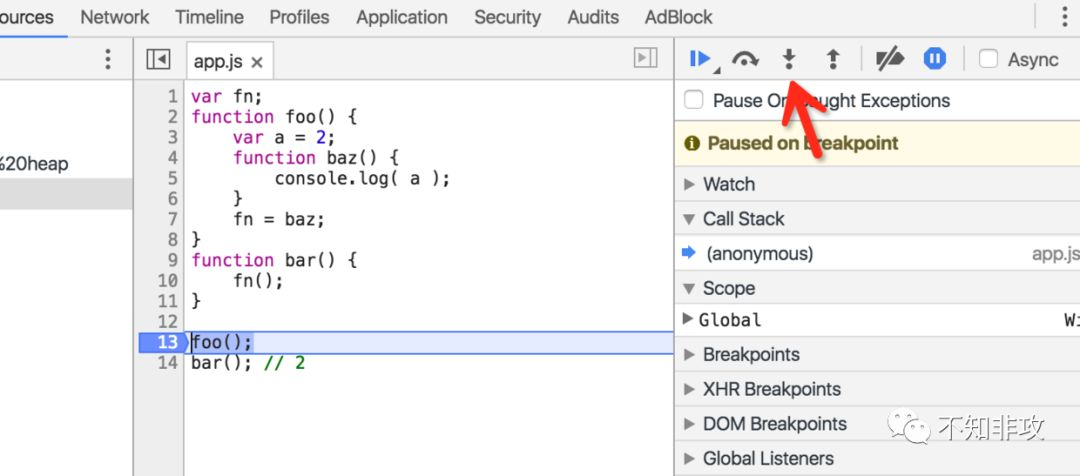Viewport: 1080px width, 476px height.
Task: Open the three-dot navigator menu
Action: [107, 59]
